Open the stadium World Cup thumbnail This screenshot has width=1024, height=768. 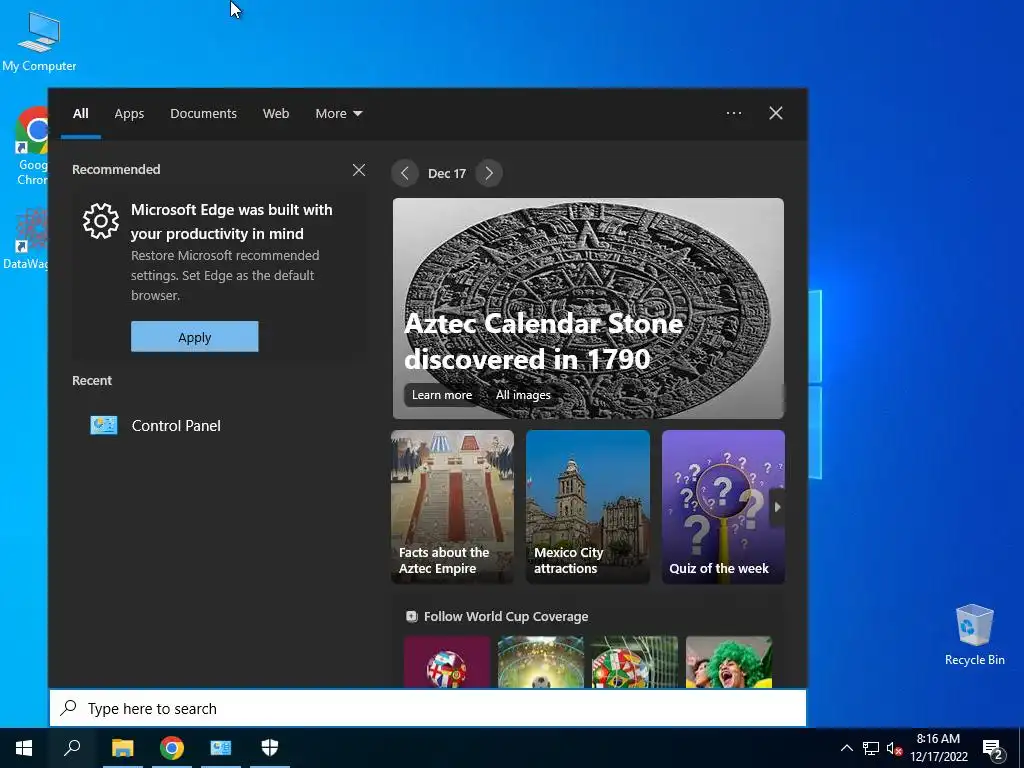click(x=541, y=662)
